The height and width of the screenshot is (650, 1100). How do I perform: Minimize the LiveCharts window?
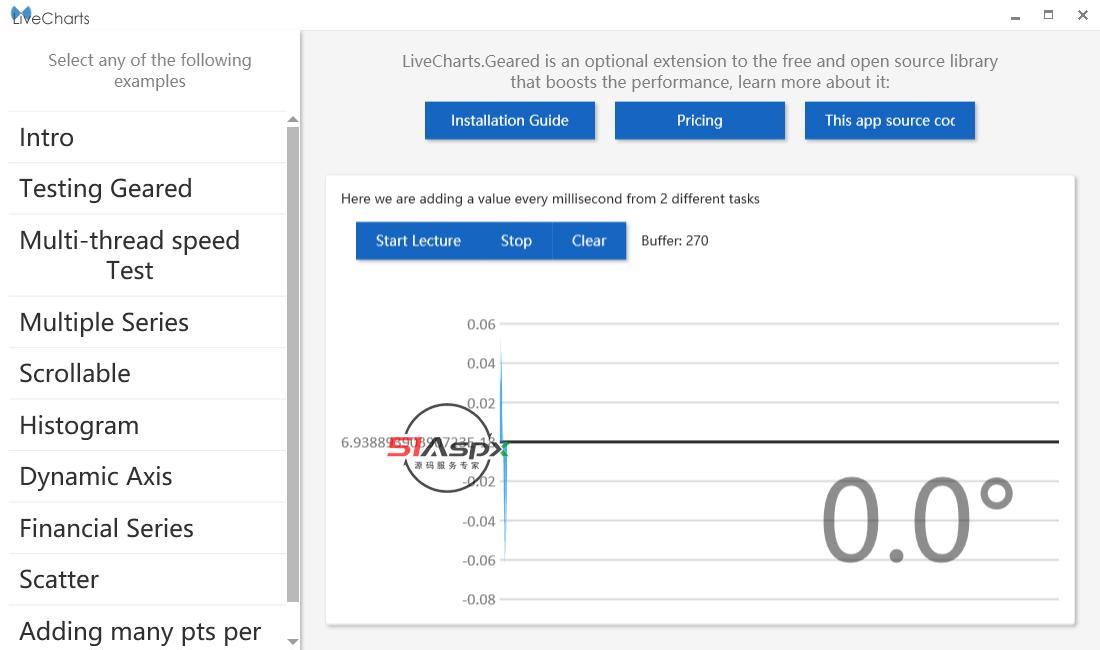1015,16
